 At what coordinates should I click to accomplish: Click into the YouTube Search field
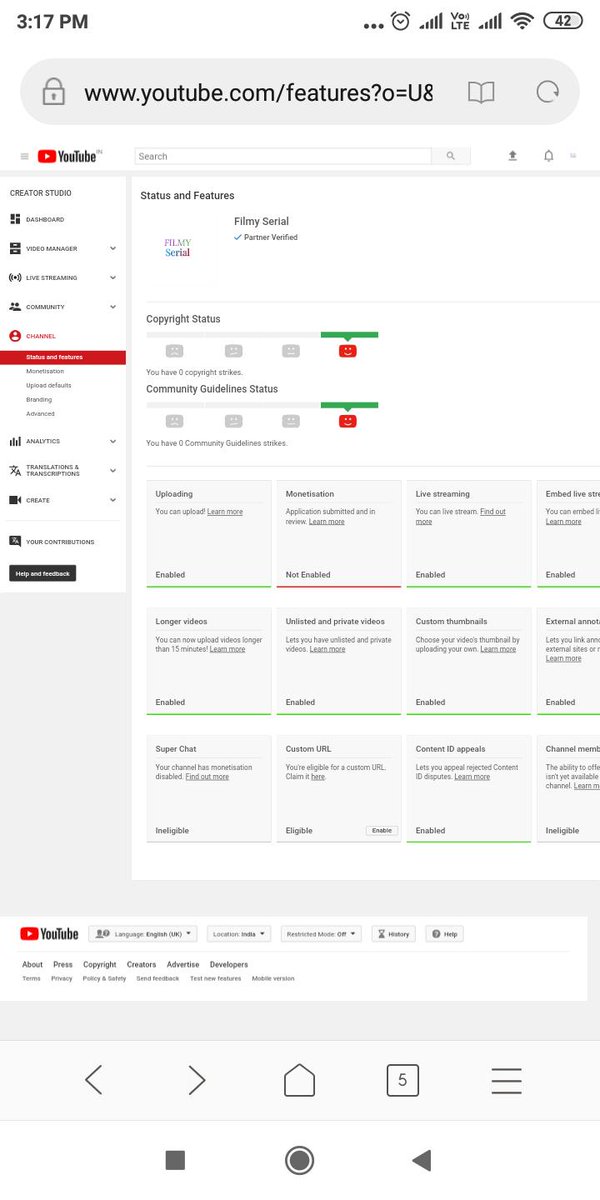[283, 156]
